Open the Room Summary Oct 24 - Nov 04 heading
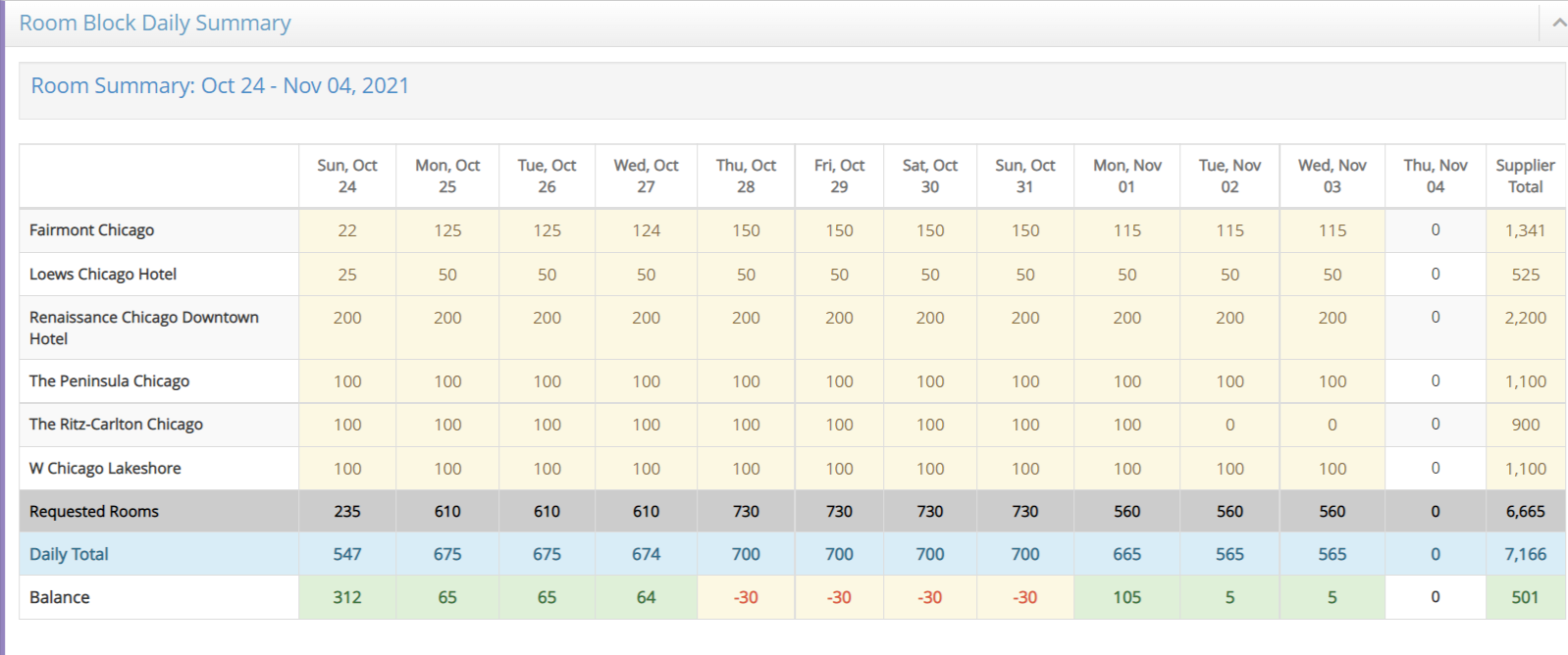The height and width of the screenshot is (655, 1568). coord(220,85)
